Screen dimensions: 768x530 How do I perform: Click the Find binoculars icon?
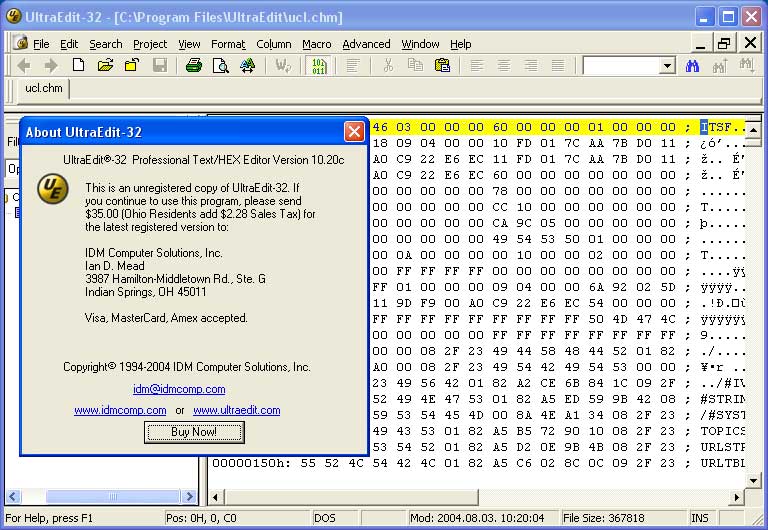pos(692,66)
